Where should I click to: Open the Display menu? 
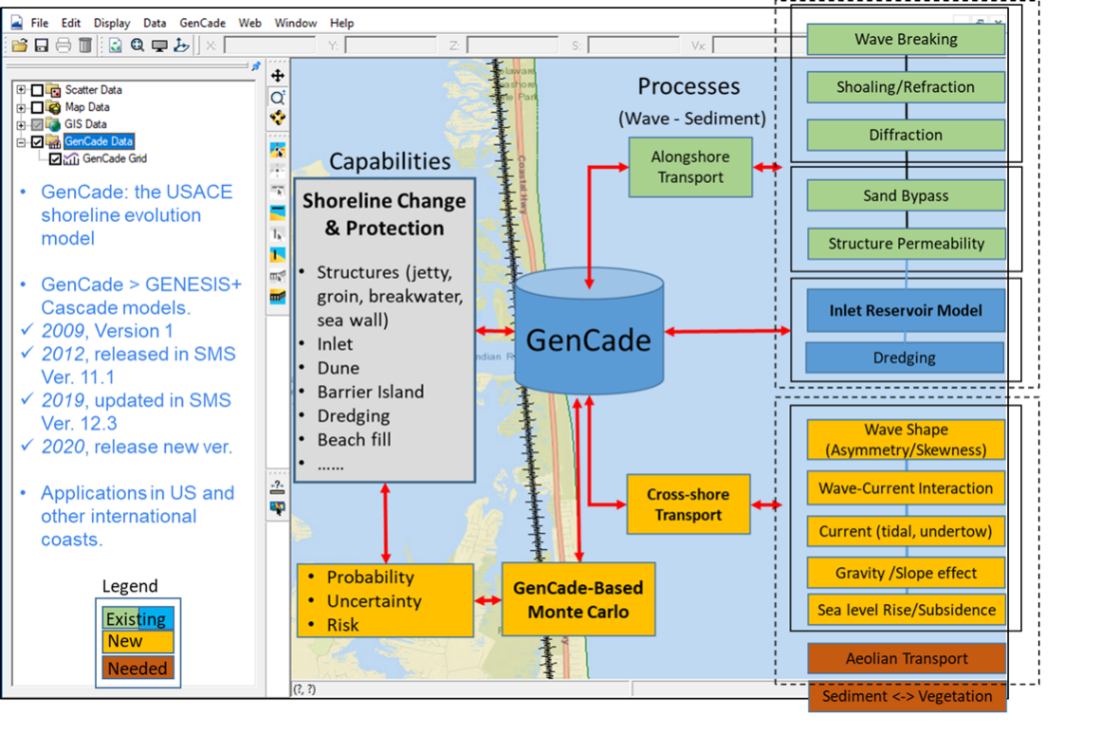coord(112,23)
